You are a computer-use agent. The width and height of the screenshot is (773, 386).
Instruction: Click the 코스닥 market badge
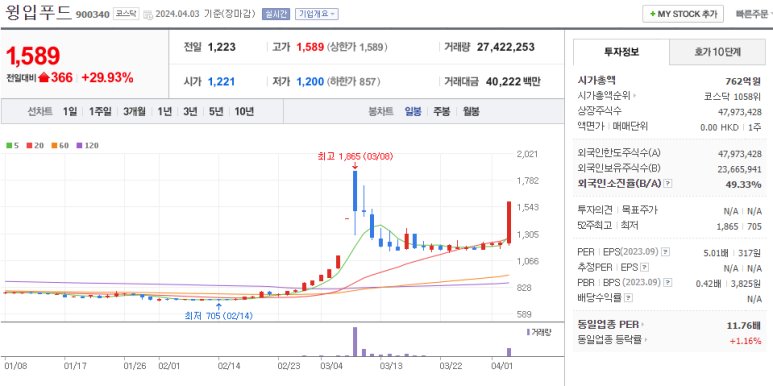tap(126, 14)
